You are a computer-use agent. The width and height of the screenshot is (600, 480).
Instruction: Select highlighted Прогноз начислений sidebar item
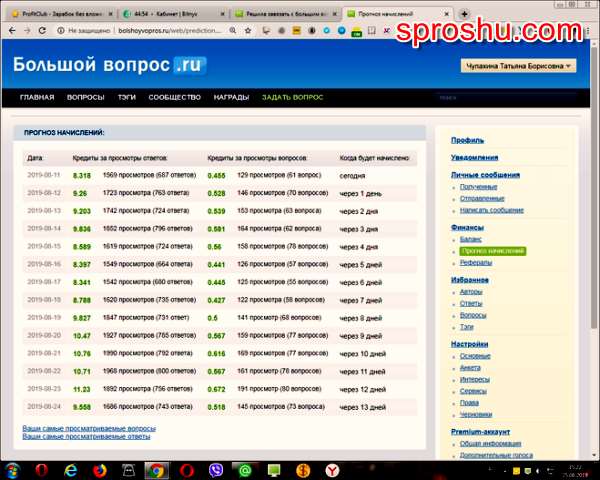492,251
